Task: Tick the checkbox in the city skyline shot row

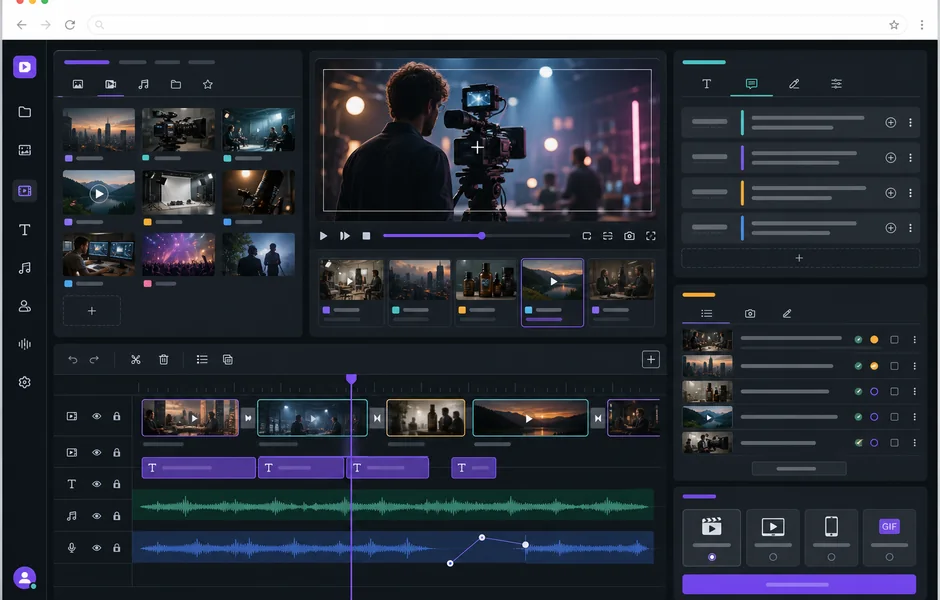Action: [894, 366]
